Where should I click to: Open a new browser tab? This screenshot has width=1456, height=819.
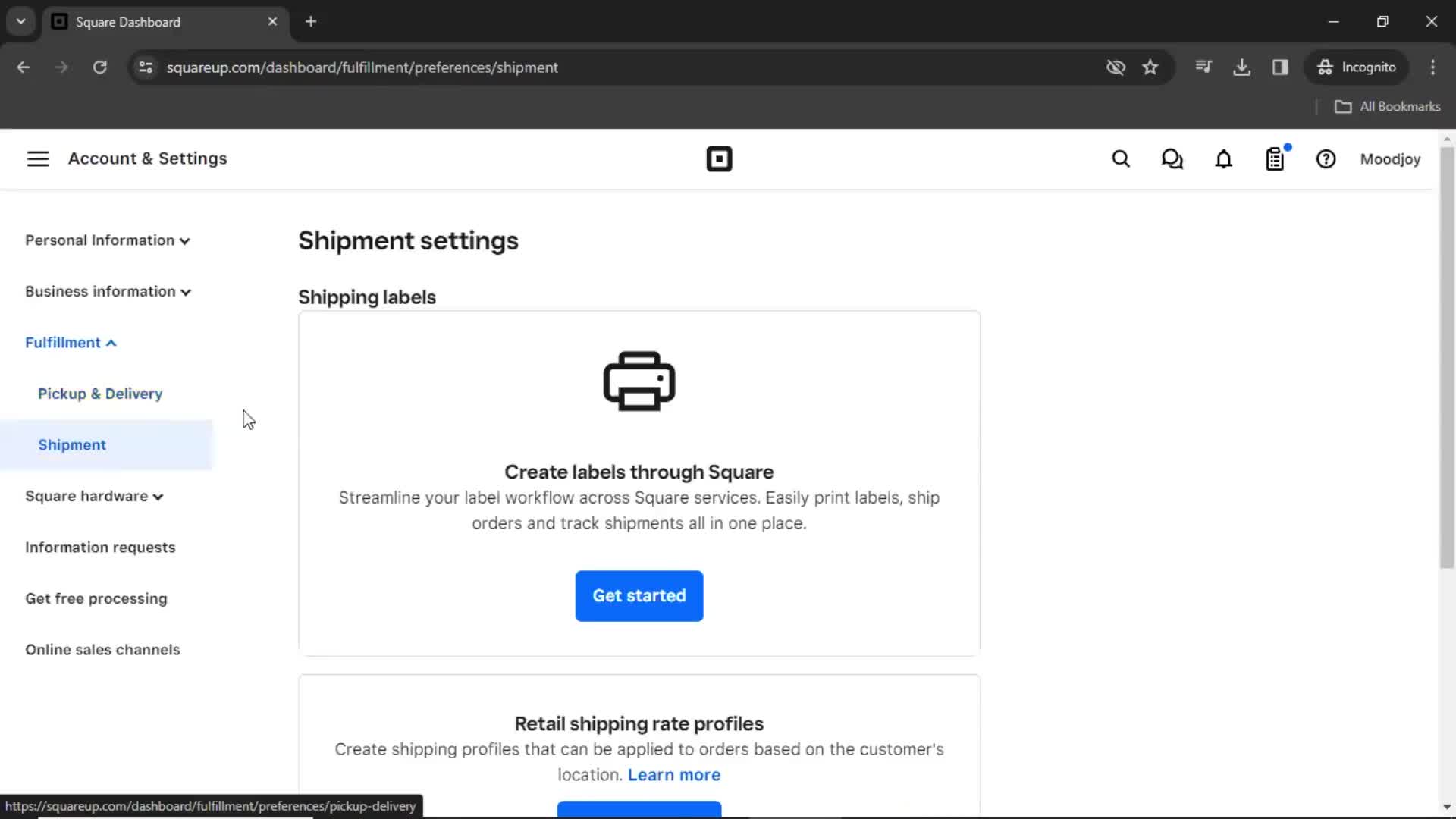coord(311,21)
